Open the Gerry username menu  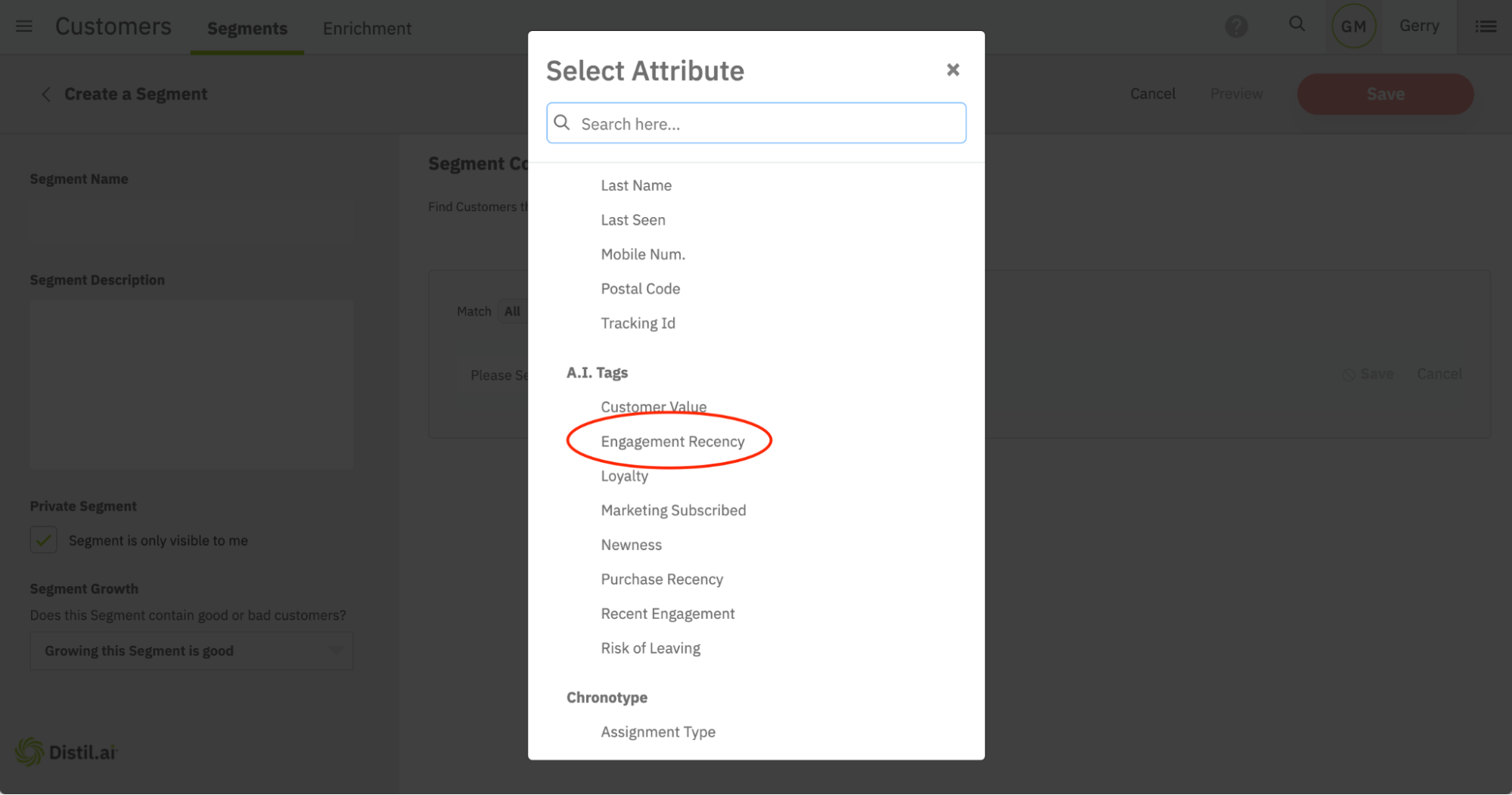coord(1419,26)
